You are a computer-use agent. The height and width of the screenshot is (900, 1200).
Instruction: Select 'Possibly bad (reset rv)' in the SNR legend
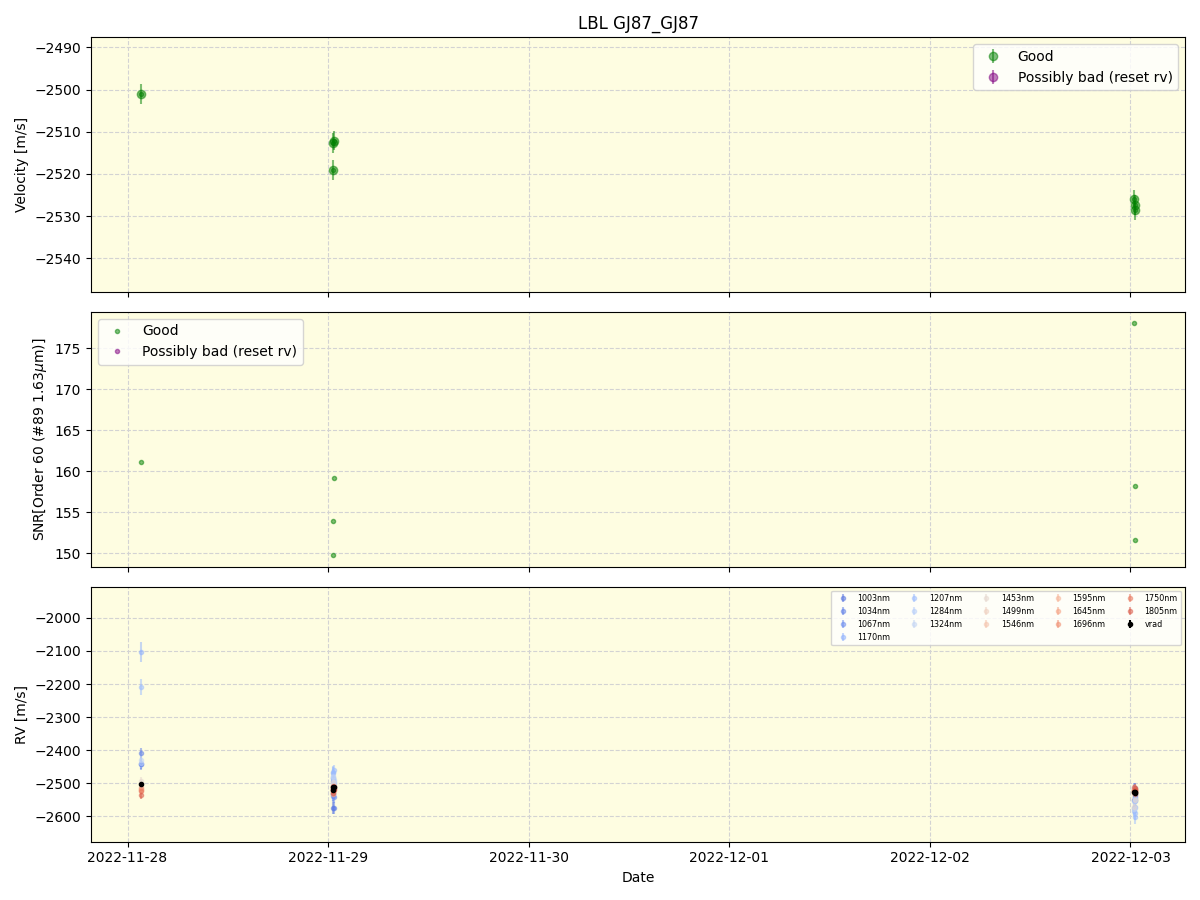point(219,351)
